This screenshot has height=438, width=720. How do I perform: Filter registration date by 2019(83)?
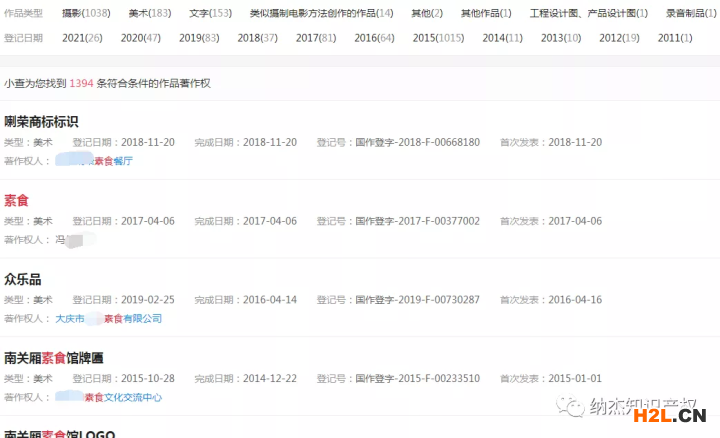point(199,38)
